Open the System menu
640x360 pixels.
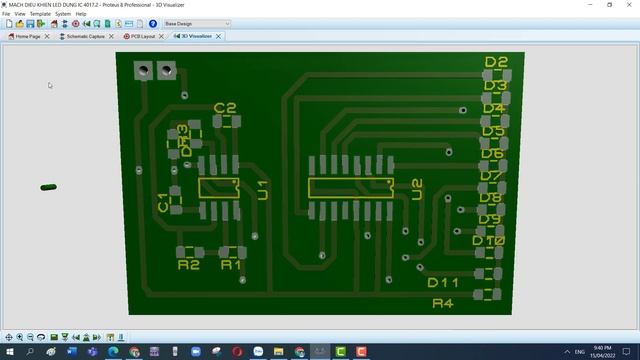pyautogui.click(x=63, y=14)
